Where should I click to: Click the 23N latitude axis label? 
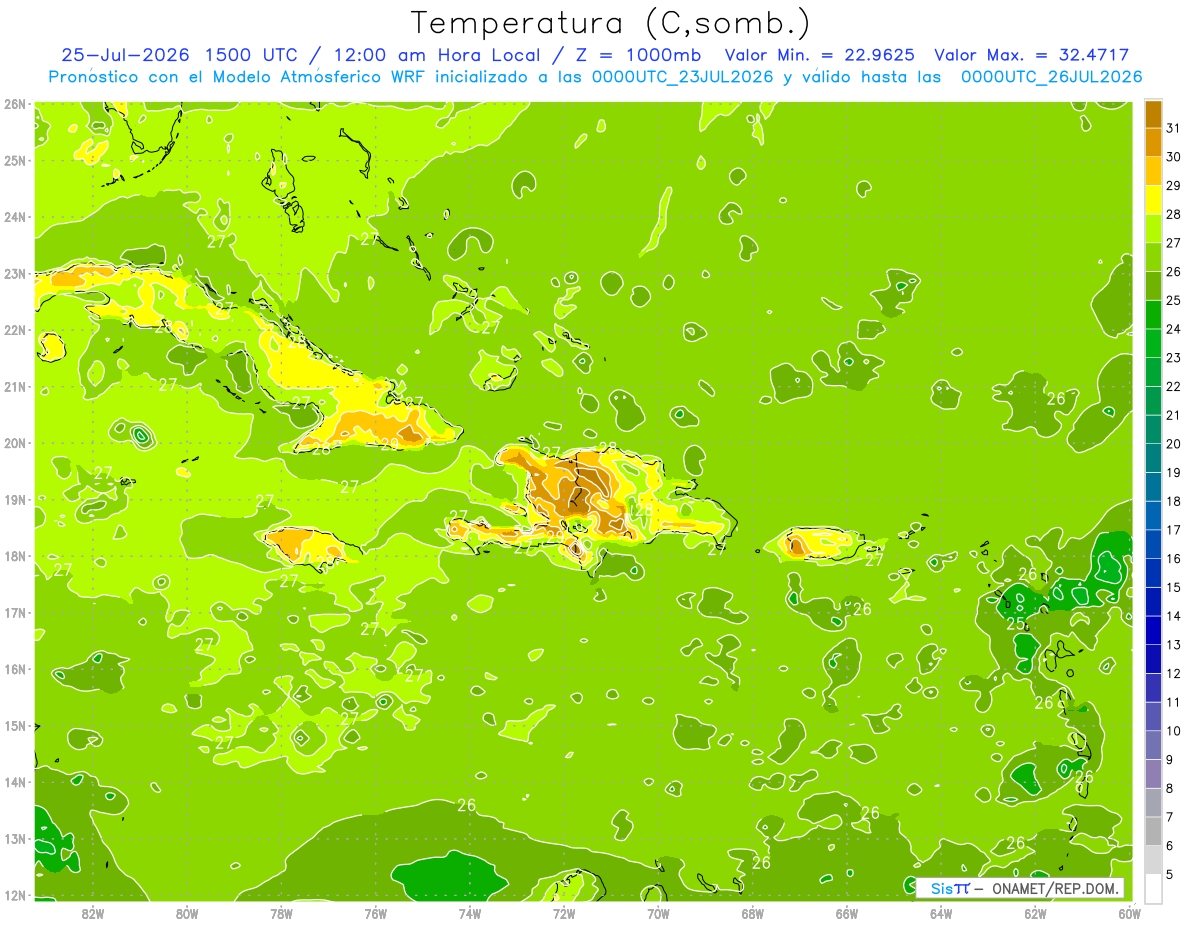point(14,273)
